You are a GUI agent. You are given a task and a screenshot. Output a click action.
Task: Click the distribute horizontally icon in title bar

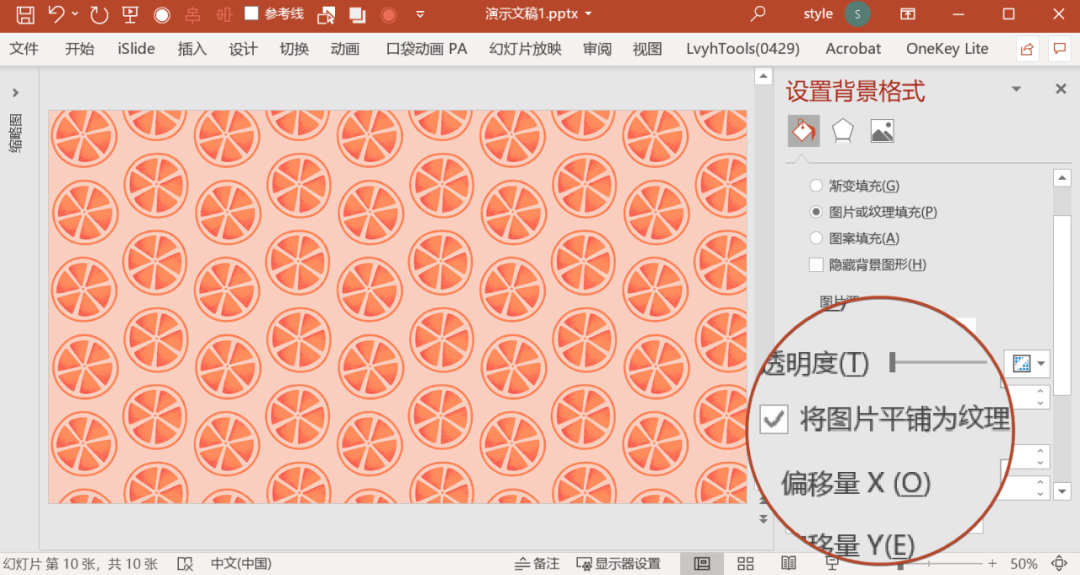(224, 14)
